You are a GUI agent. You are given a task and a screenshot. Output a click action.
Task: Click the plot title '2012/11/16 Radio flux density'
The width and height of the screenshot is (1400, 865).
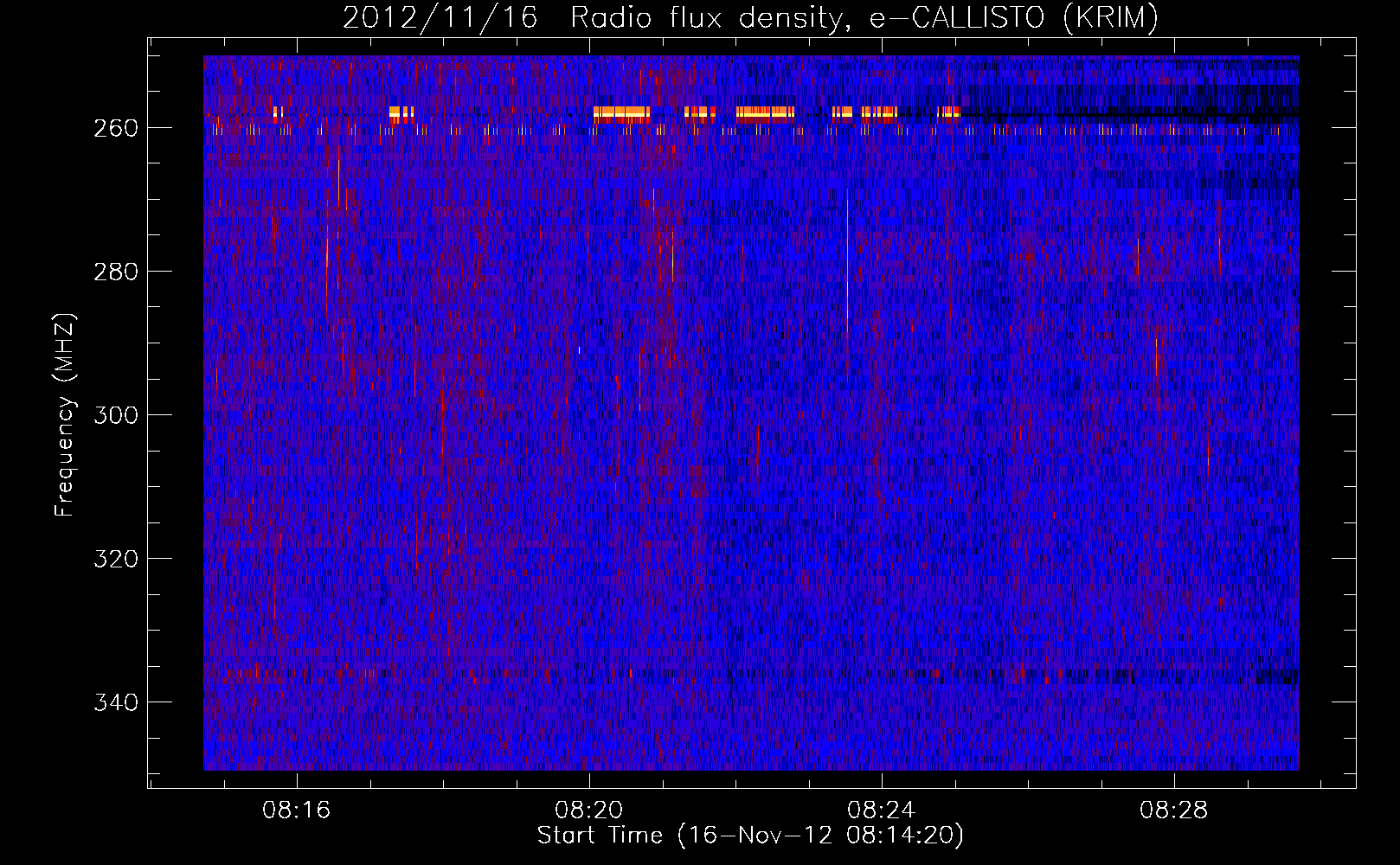(x=751, y=17)
